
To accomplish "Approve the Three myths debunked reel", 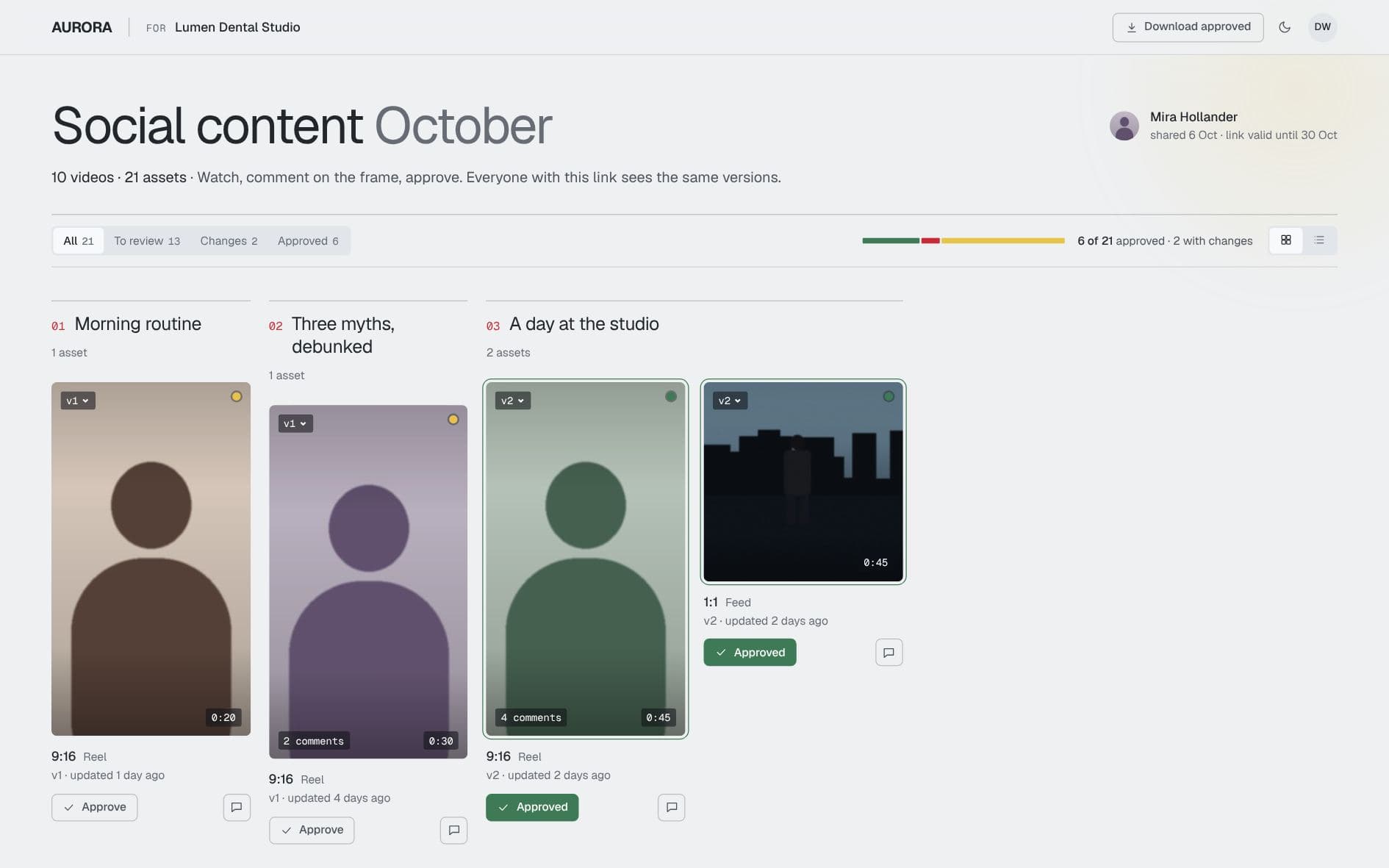I will 312,831.
